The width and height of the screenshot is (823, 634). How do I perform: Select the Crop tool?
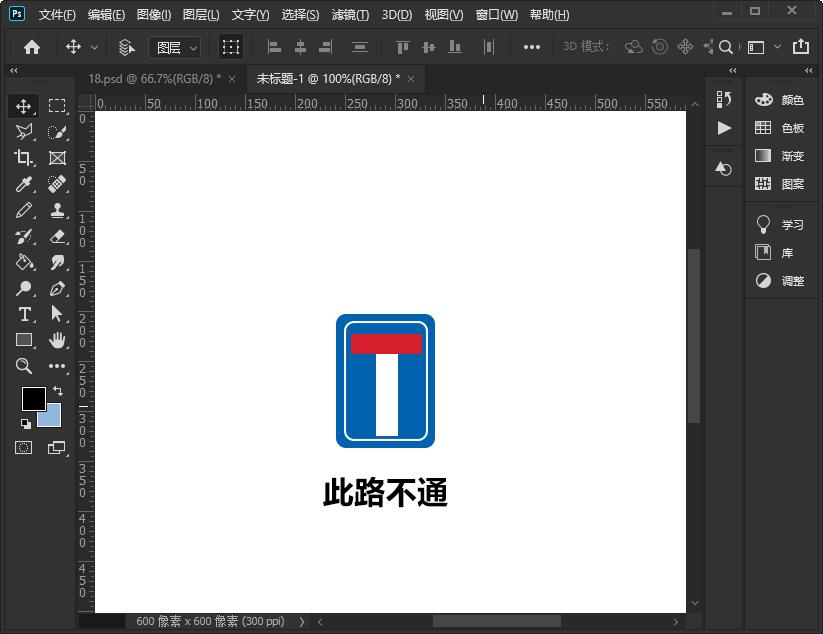pos(24,158)
